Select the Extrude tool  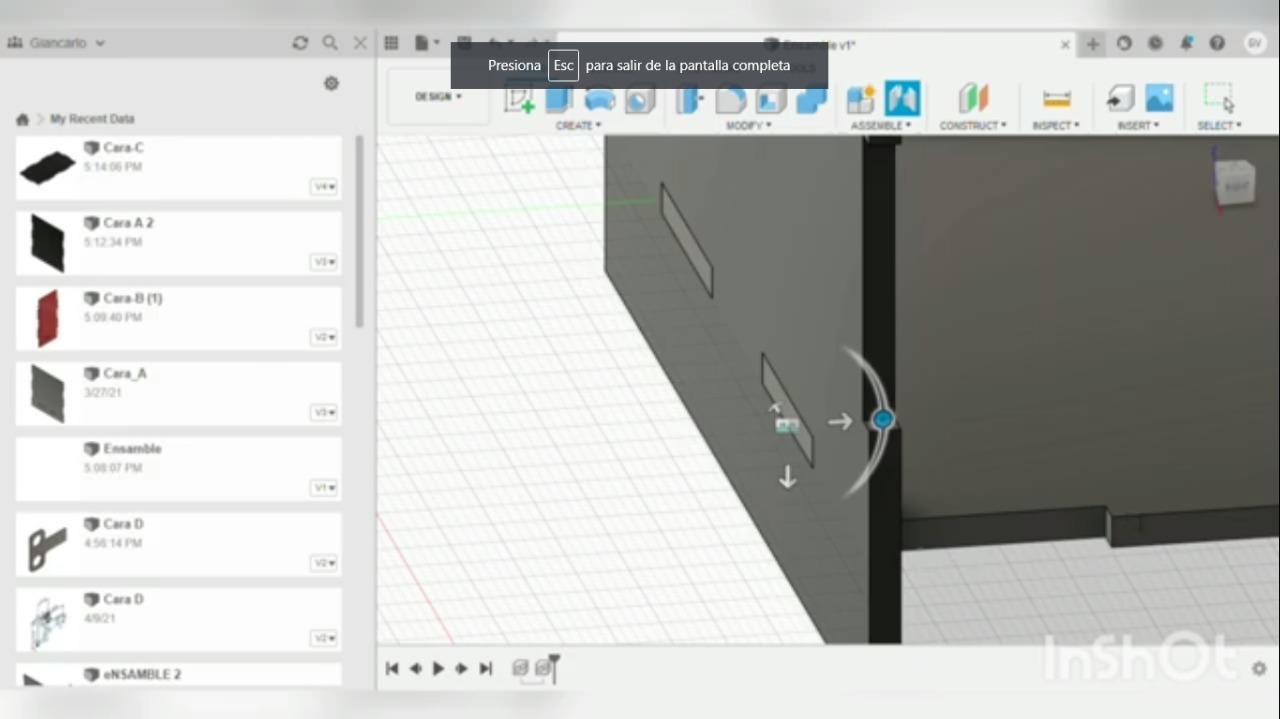(558, 99)
